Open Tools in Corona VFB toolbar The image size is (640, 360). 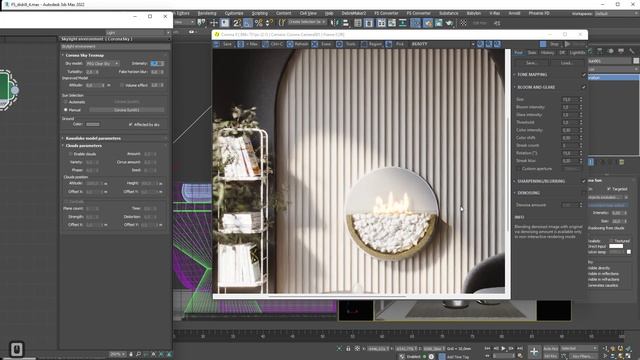coord(347,44)
